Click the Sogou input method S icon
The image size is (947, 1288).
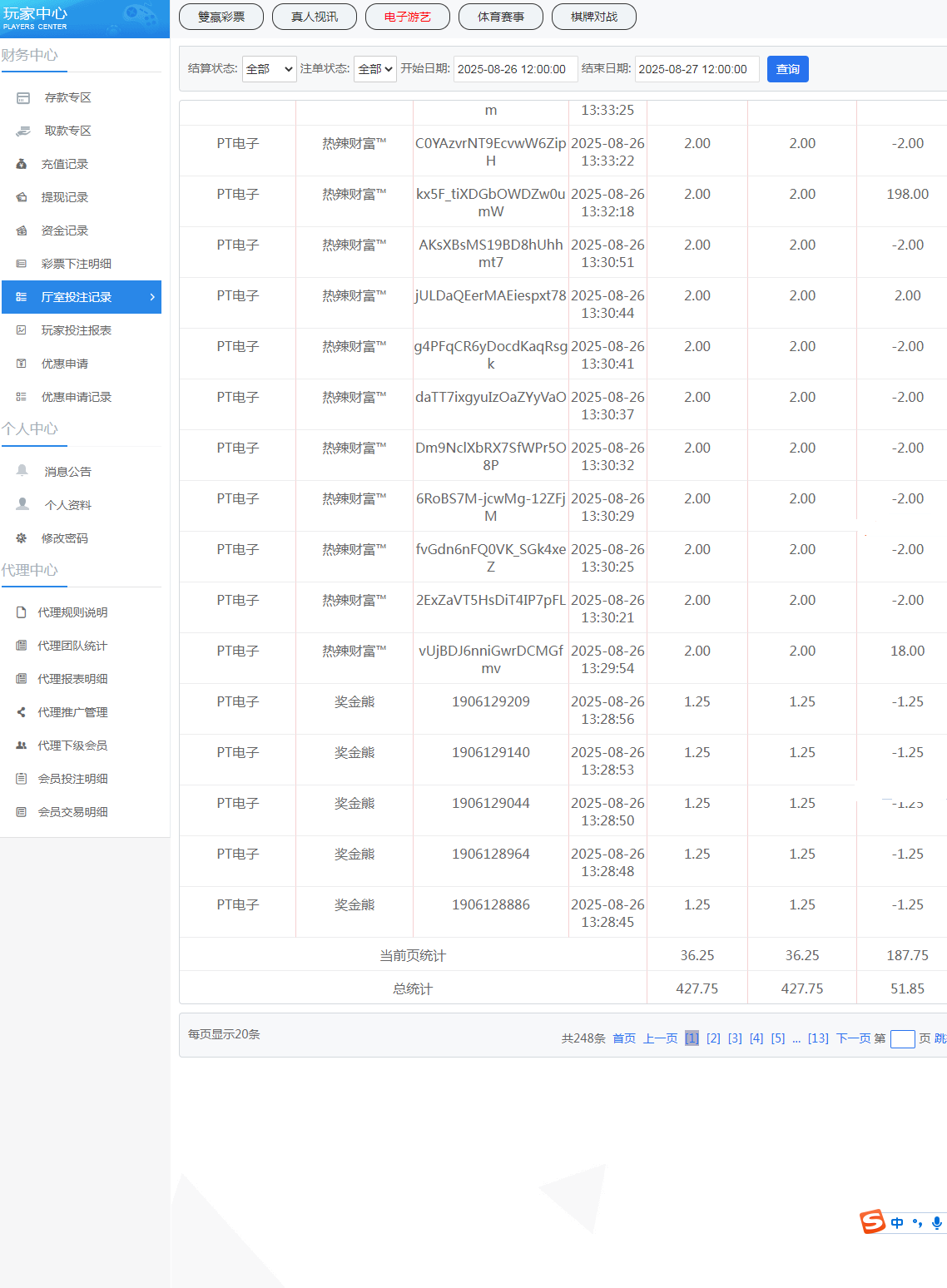[872, 1221]
